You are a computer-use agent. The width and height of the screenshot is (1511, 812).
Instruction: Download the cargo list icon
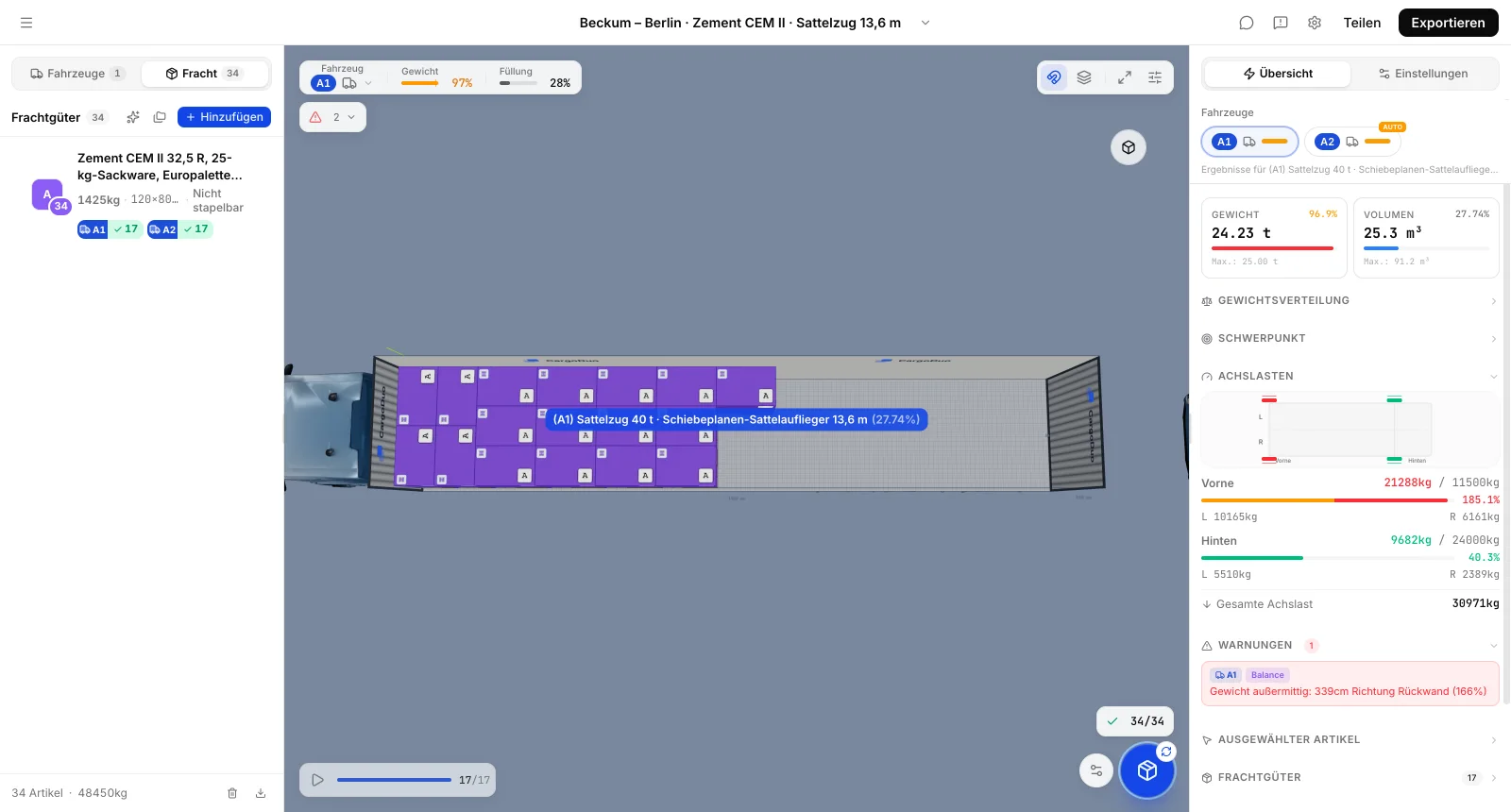(x=261, y=793)
